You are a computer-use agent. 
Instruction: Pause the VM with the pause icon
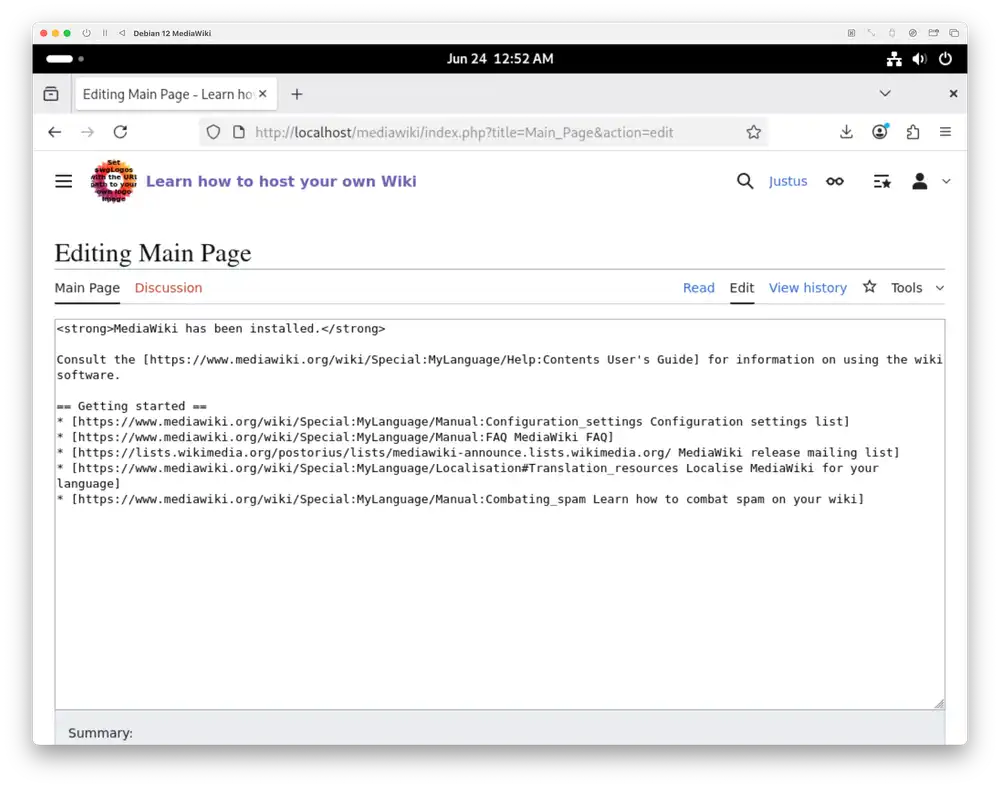[x=105, y=33]
